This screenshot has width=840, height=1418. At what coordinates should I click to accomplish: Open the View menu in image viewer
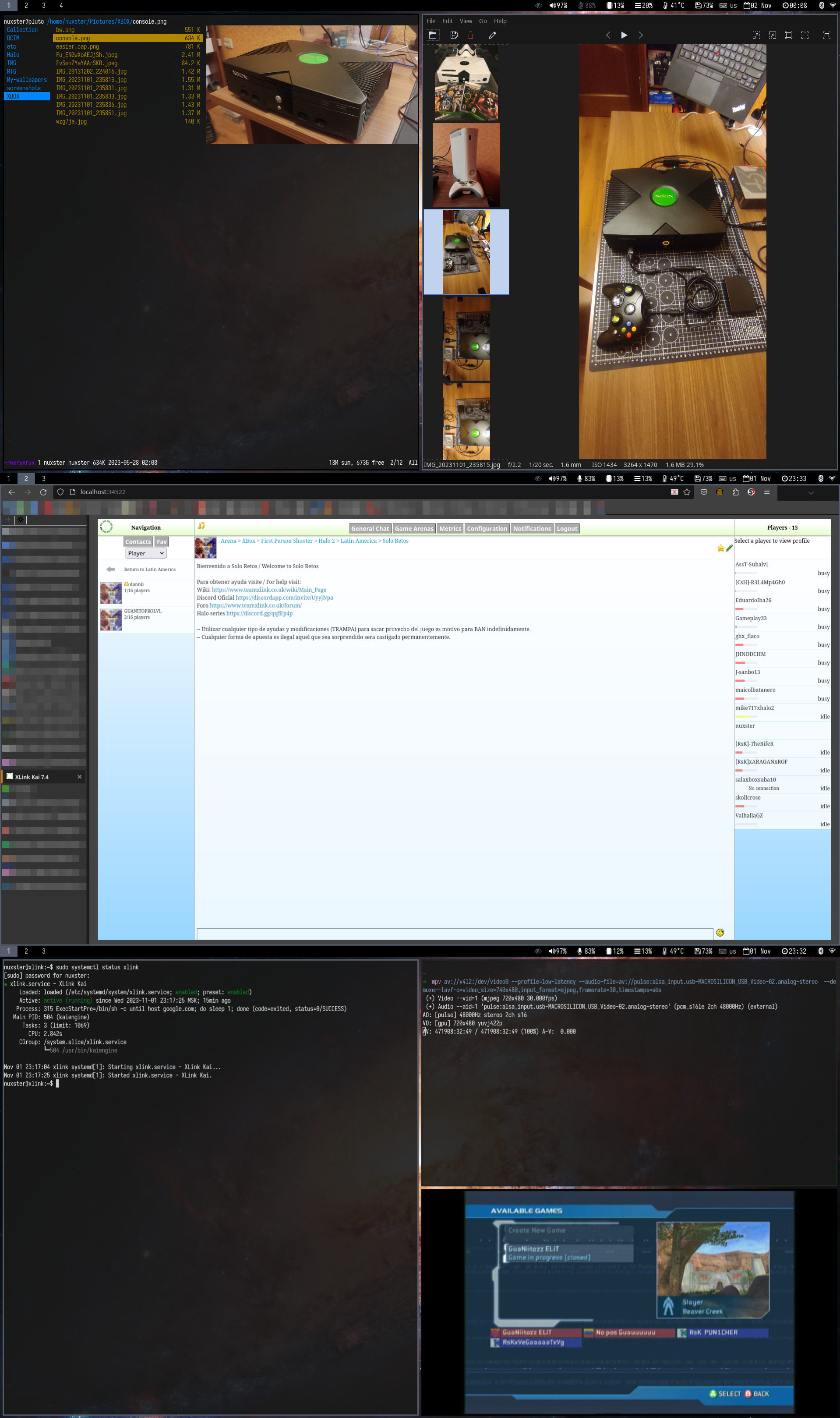(x=466, y=21)
